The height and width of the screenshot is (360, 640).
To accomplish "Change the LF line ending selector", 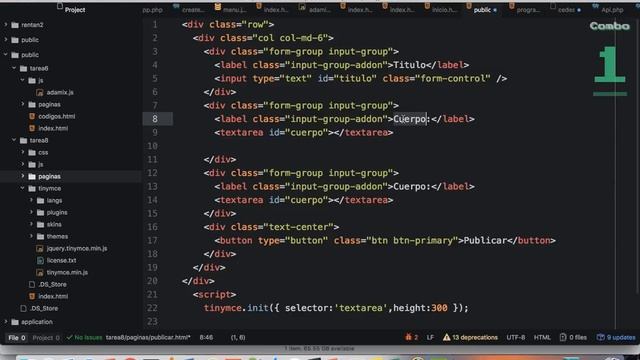I will [x=430, y=337].
